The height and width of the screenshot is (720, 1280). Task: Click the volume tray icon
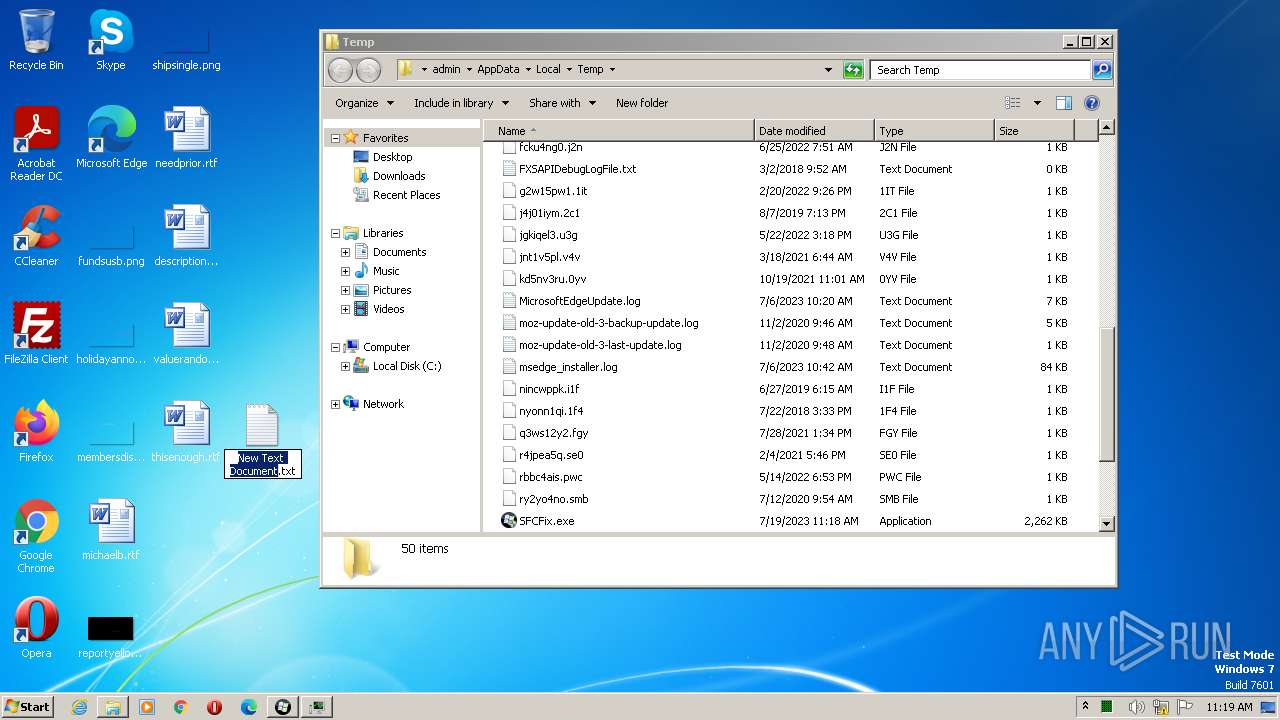click(1136, 707)
